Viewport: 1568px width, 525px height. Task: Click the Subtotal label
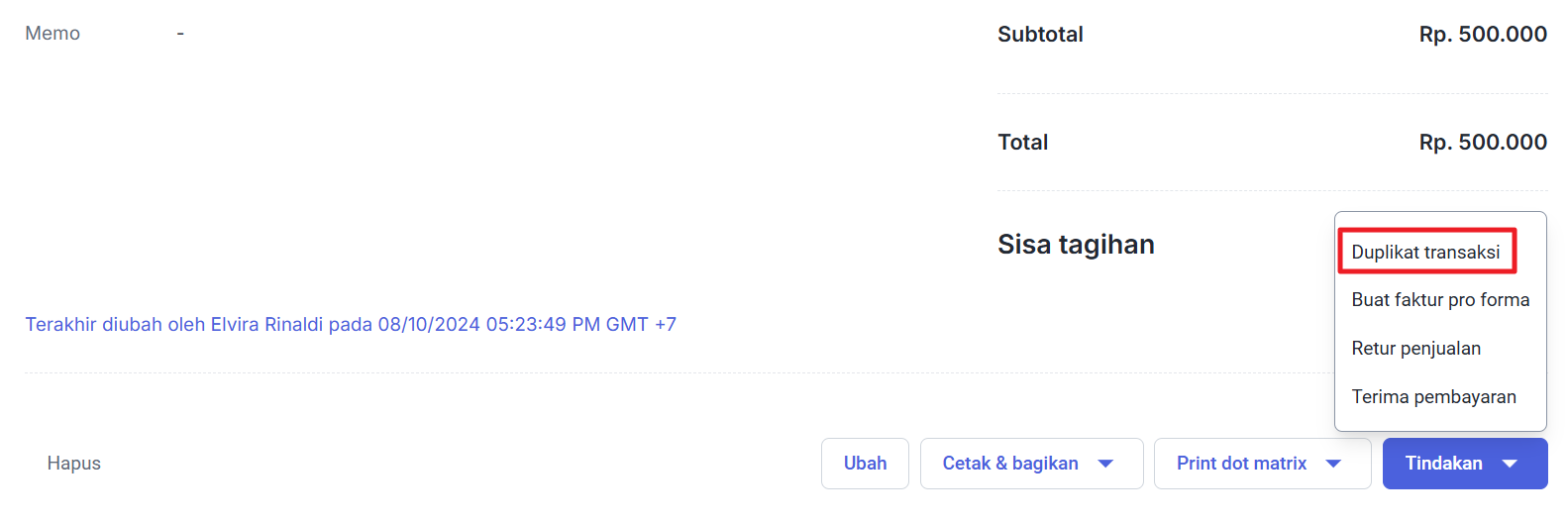1040,35
